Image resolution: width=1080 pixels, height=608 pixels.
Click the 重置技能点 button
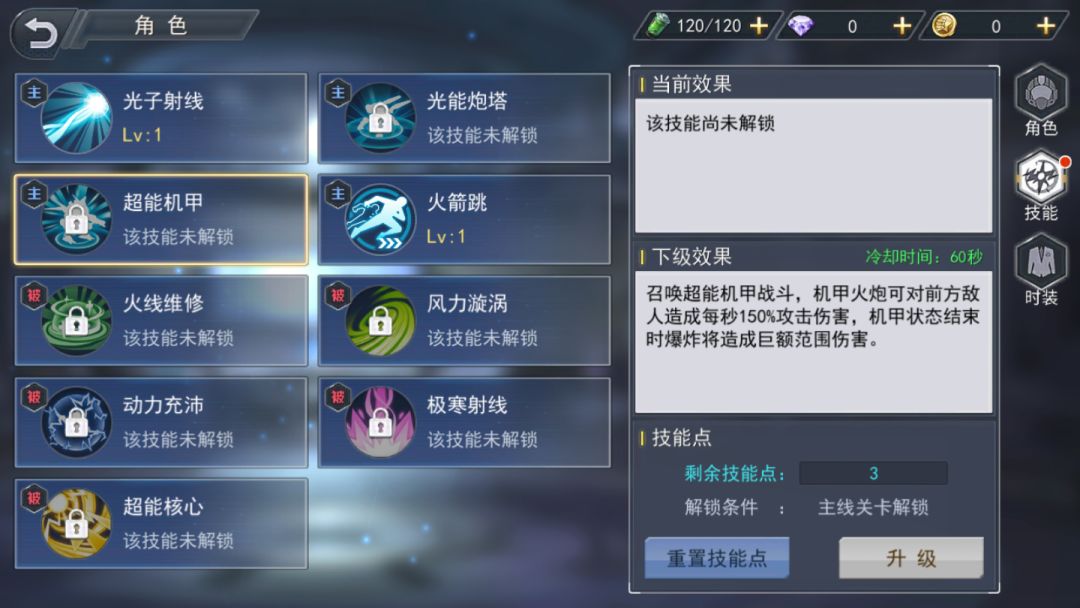[717, 558]
